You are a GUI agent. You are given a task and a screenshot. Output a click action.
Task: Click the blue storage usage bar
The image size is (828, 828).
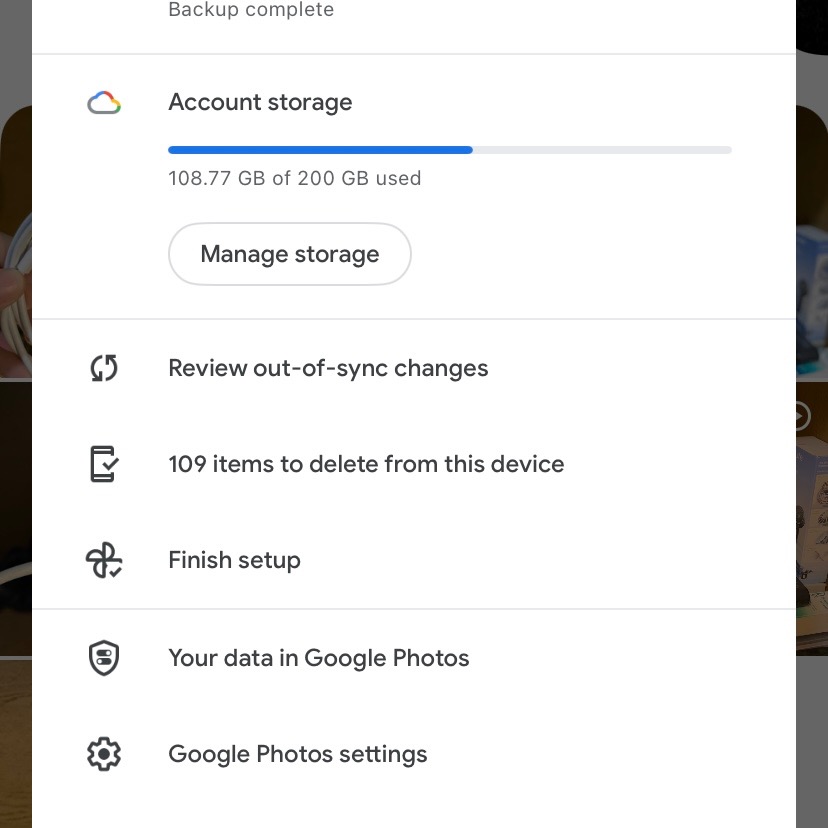(x=320, y=150)
